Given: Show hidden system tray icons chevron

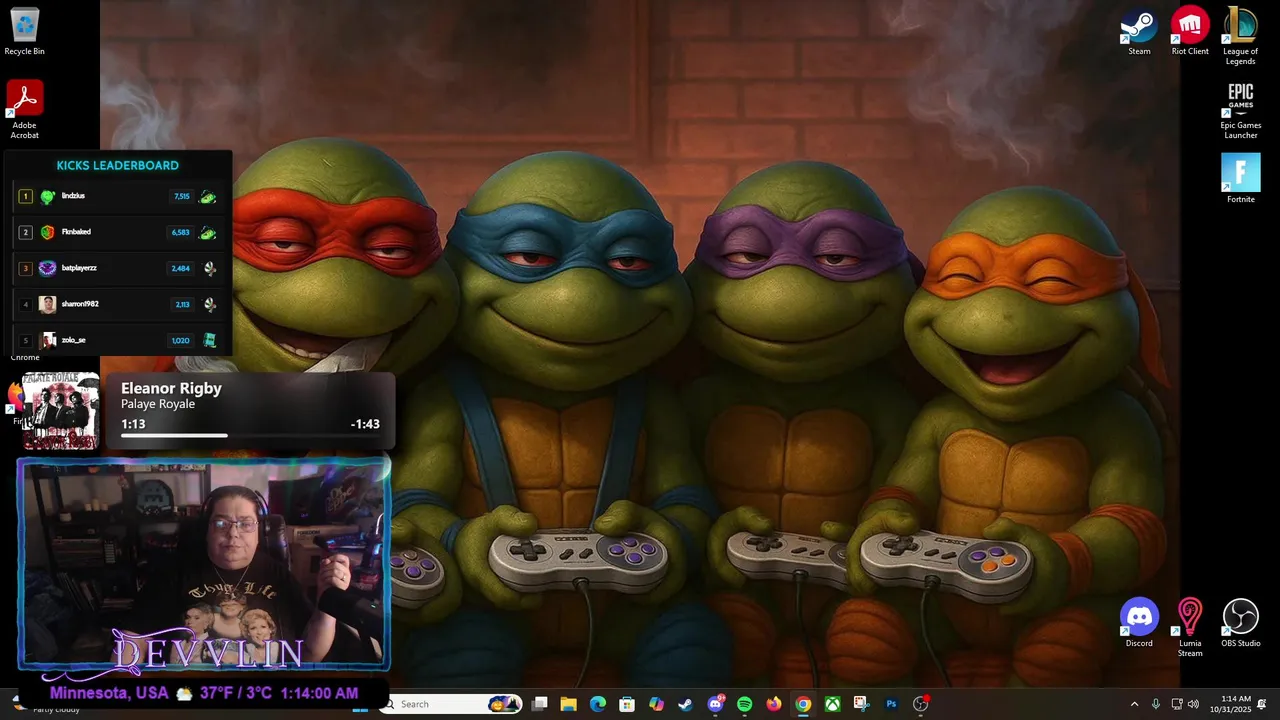Looking at the screenshot, I should tap(1134, 704).
